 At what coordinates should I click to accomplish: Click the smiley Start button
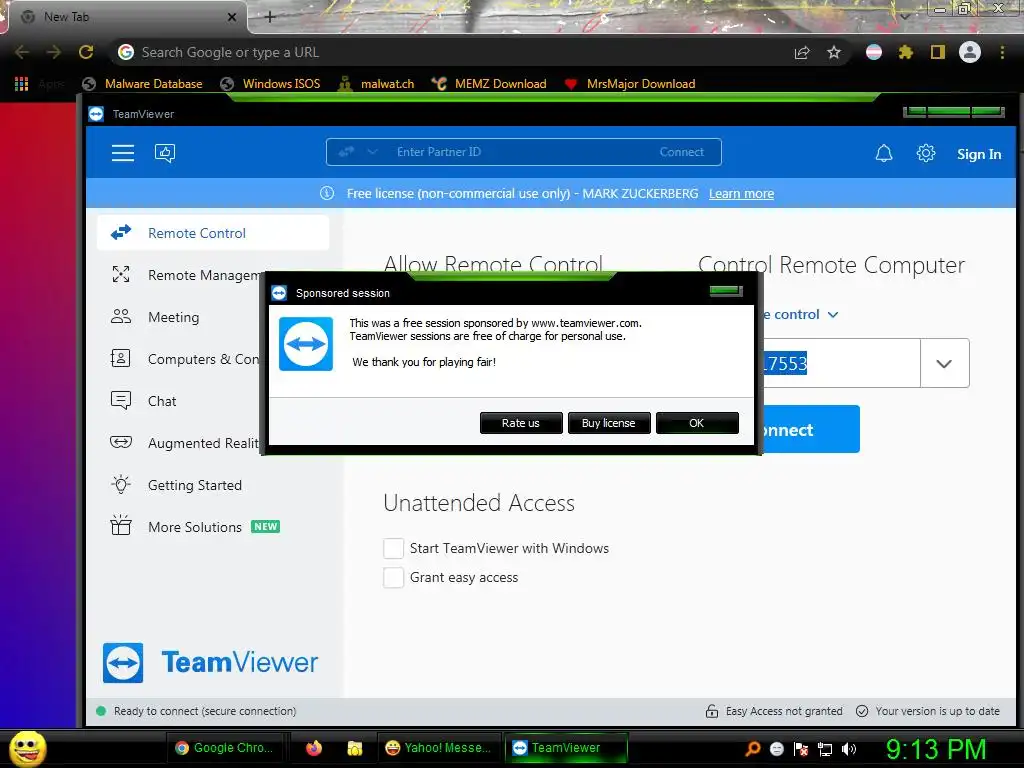point(27,748)
